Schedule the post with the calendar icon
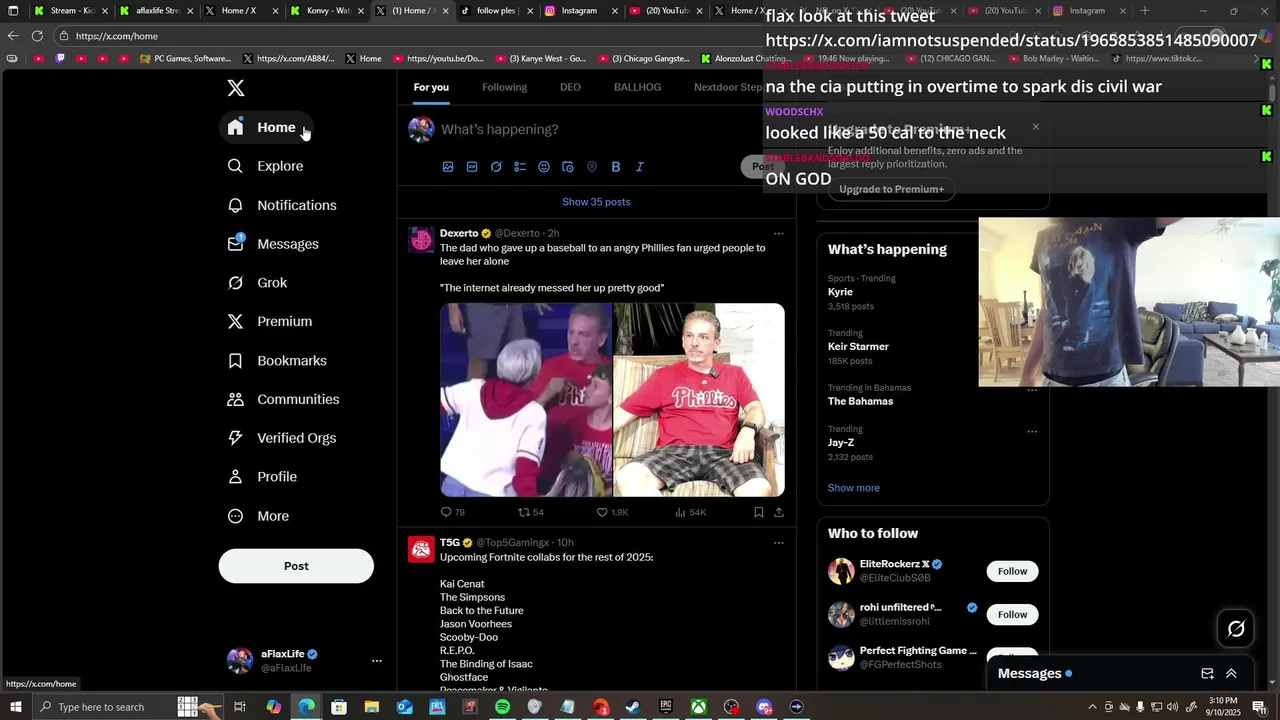 point(568,167)
